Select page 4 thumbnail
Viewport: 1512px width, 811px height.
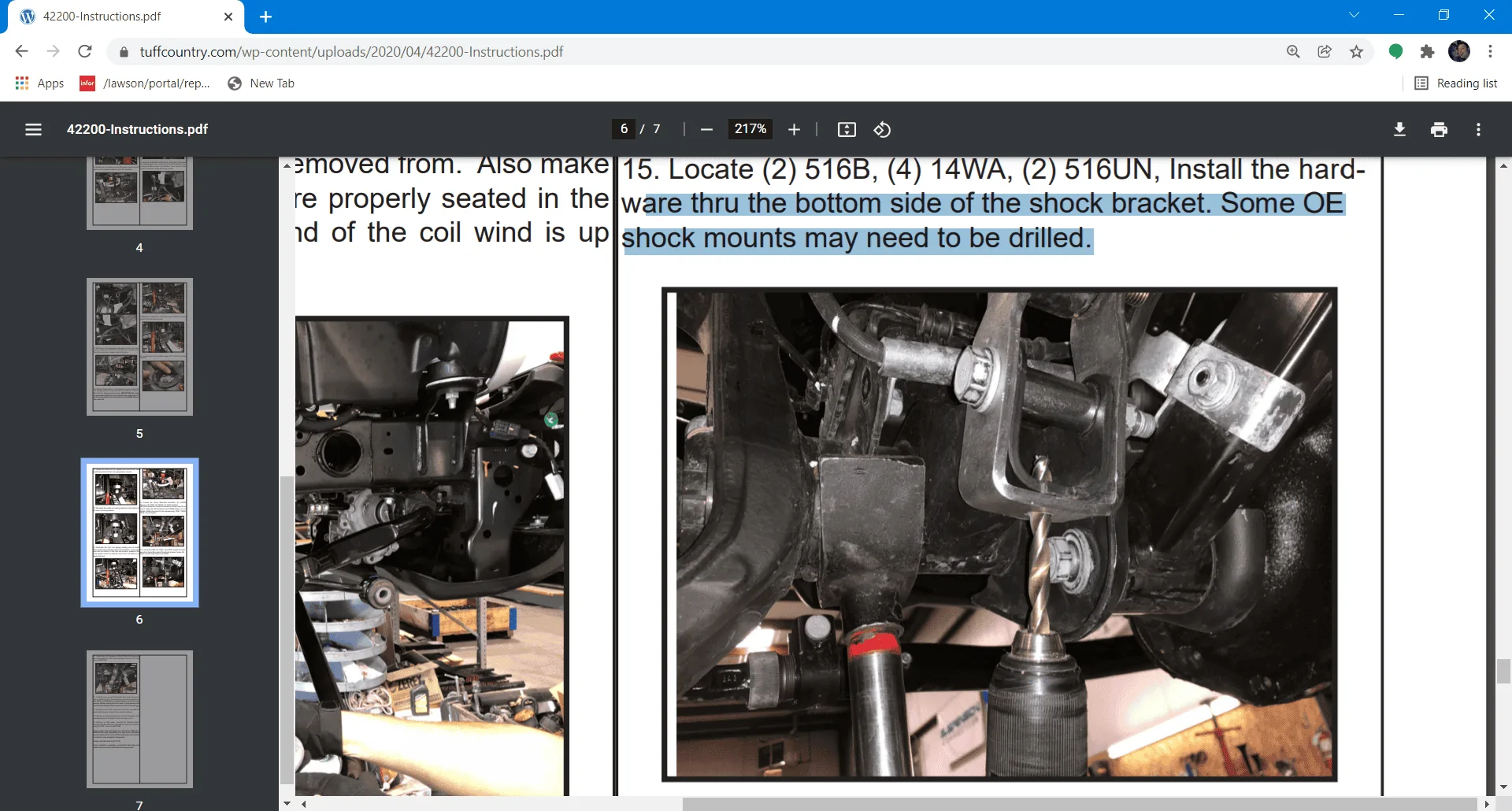pos(139,193)
